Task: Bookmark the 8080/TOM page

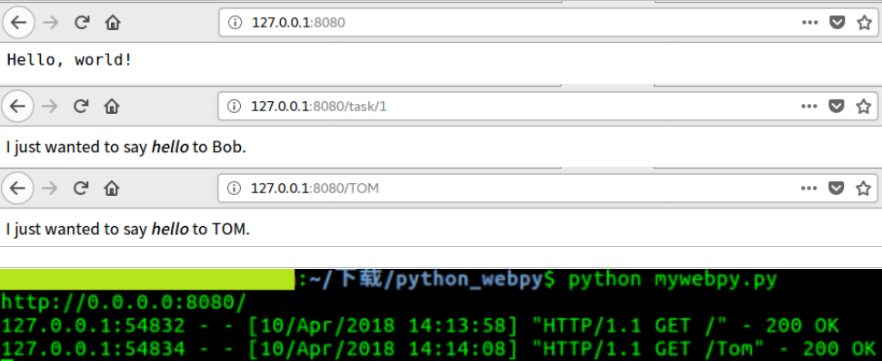Action: click(864, 188)
